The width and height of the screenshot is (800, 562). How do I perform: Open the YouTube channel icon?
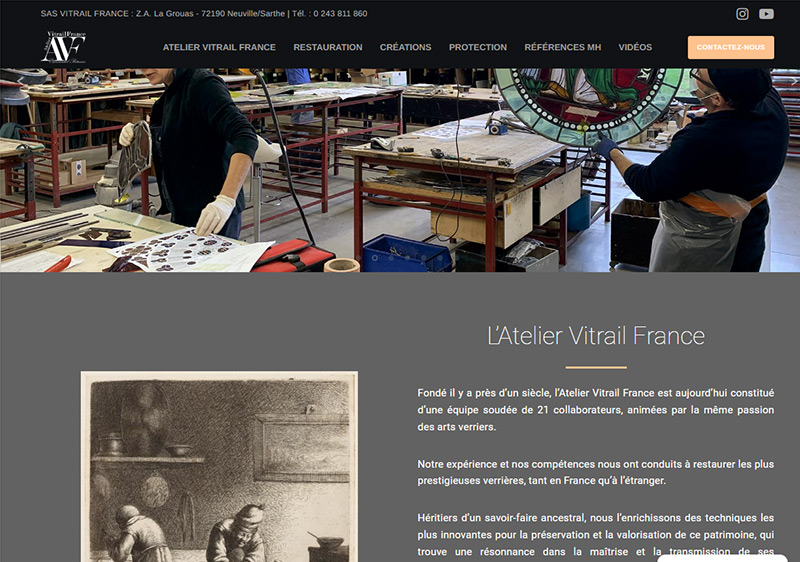[x=766, y=14]
